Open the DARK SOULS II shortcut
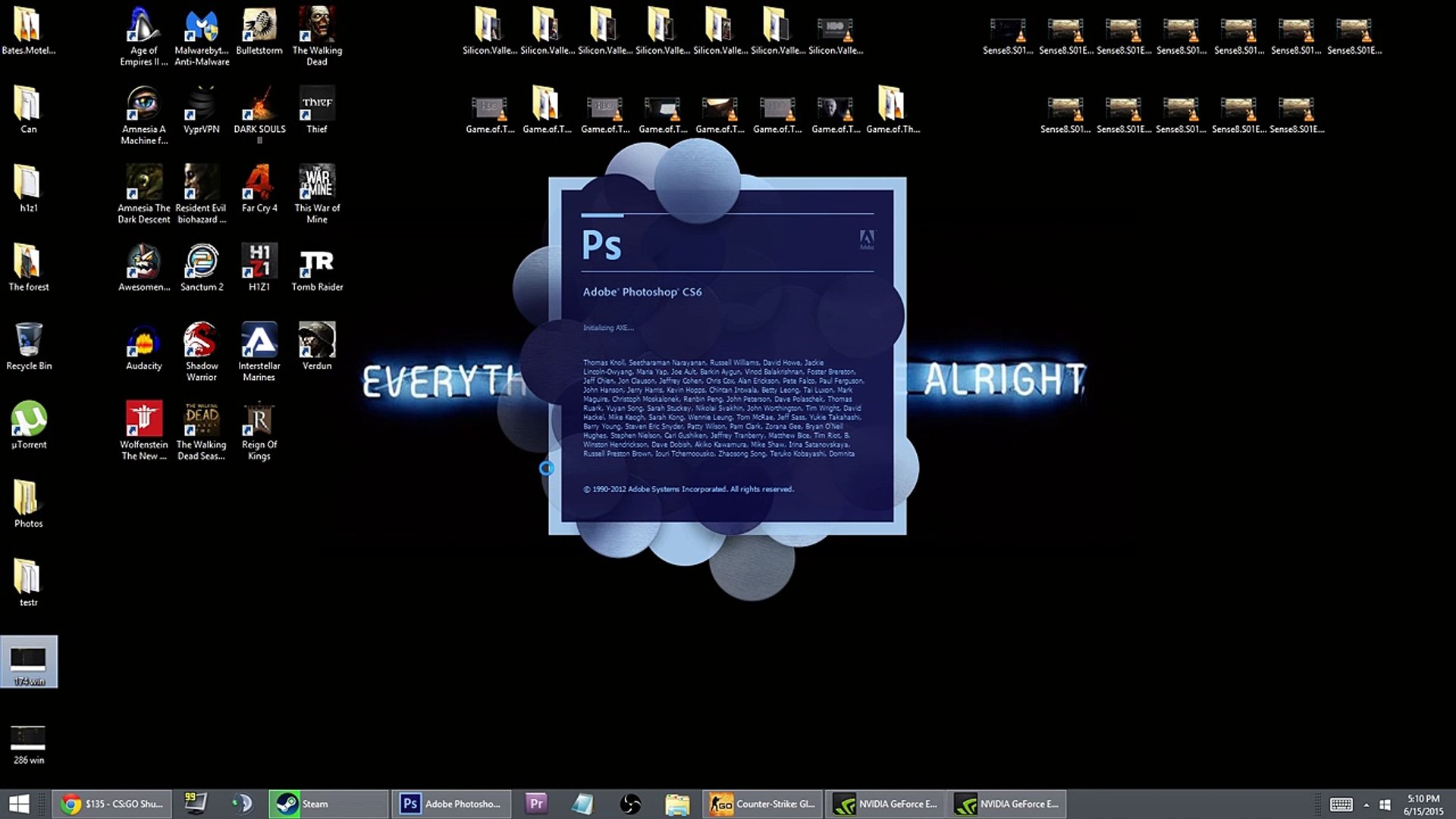This screenshot has width=1456, height=819. coord(259,106)
